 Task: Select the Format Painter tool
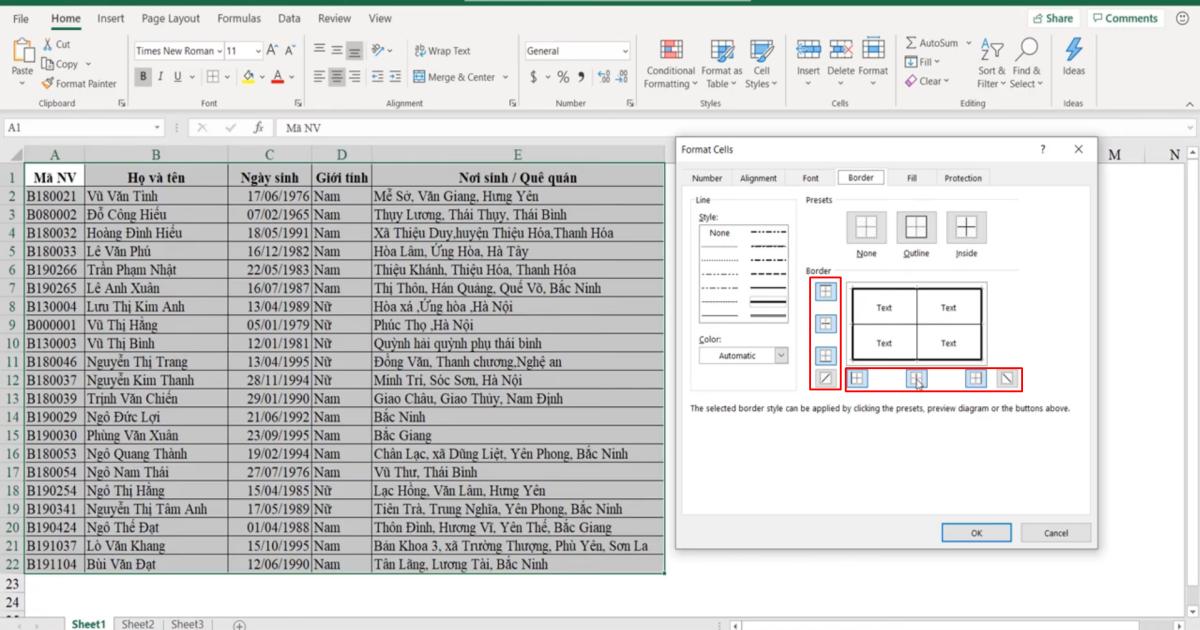(x=80, y=84)
